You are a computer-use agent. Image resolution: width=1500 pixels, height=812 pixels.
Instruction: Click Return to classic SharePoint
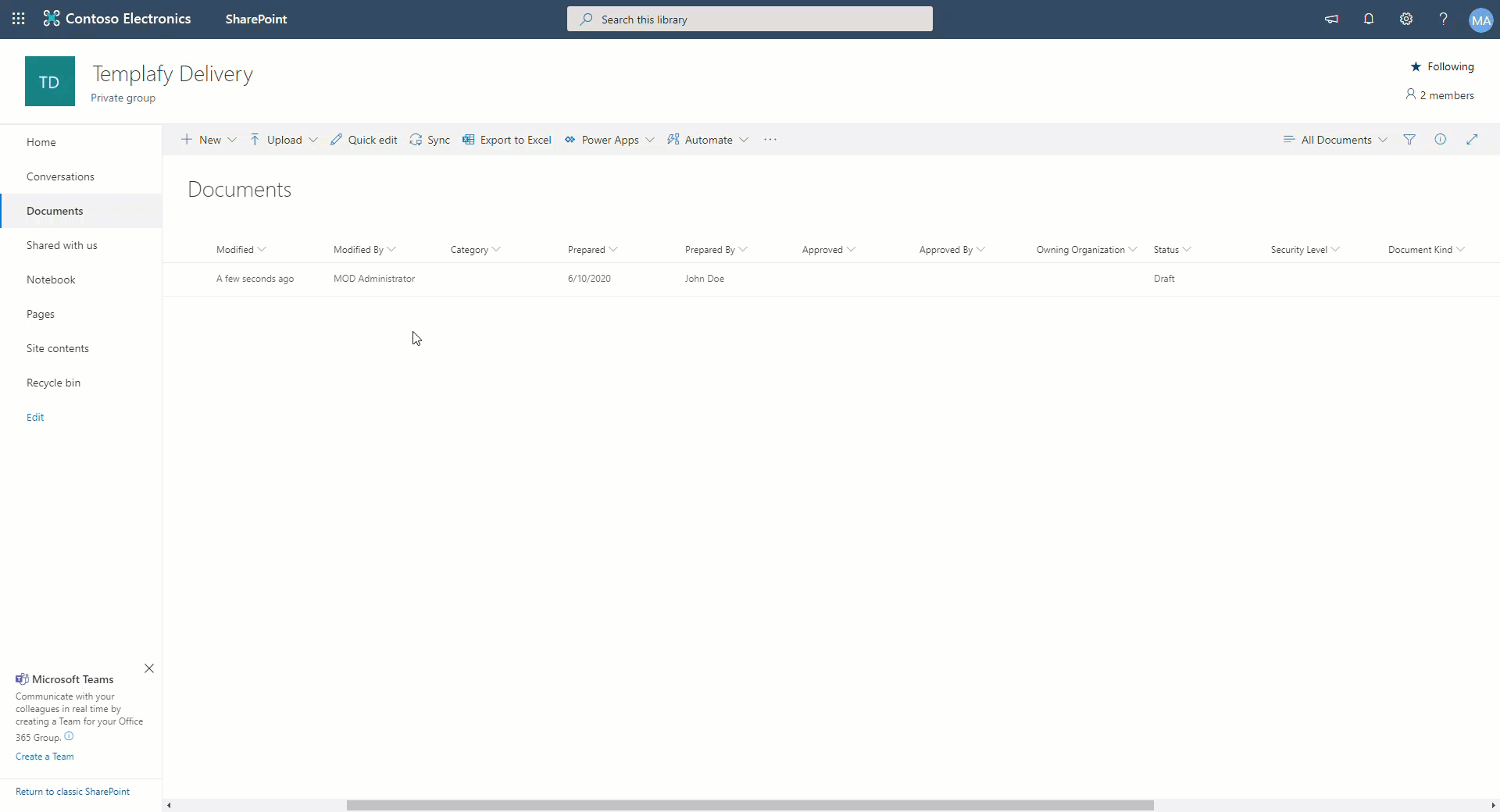[73, 792]
